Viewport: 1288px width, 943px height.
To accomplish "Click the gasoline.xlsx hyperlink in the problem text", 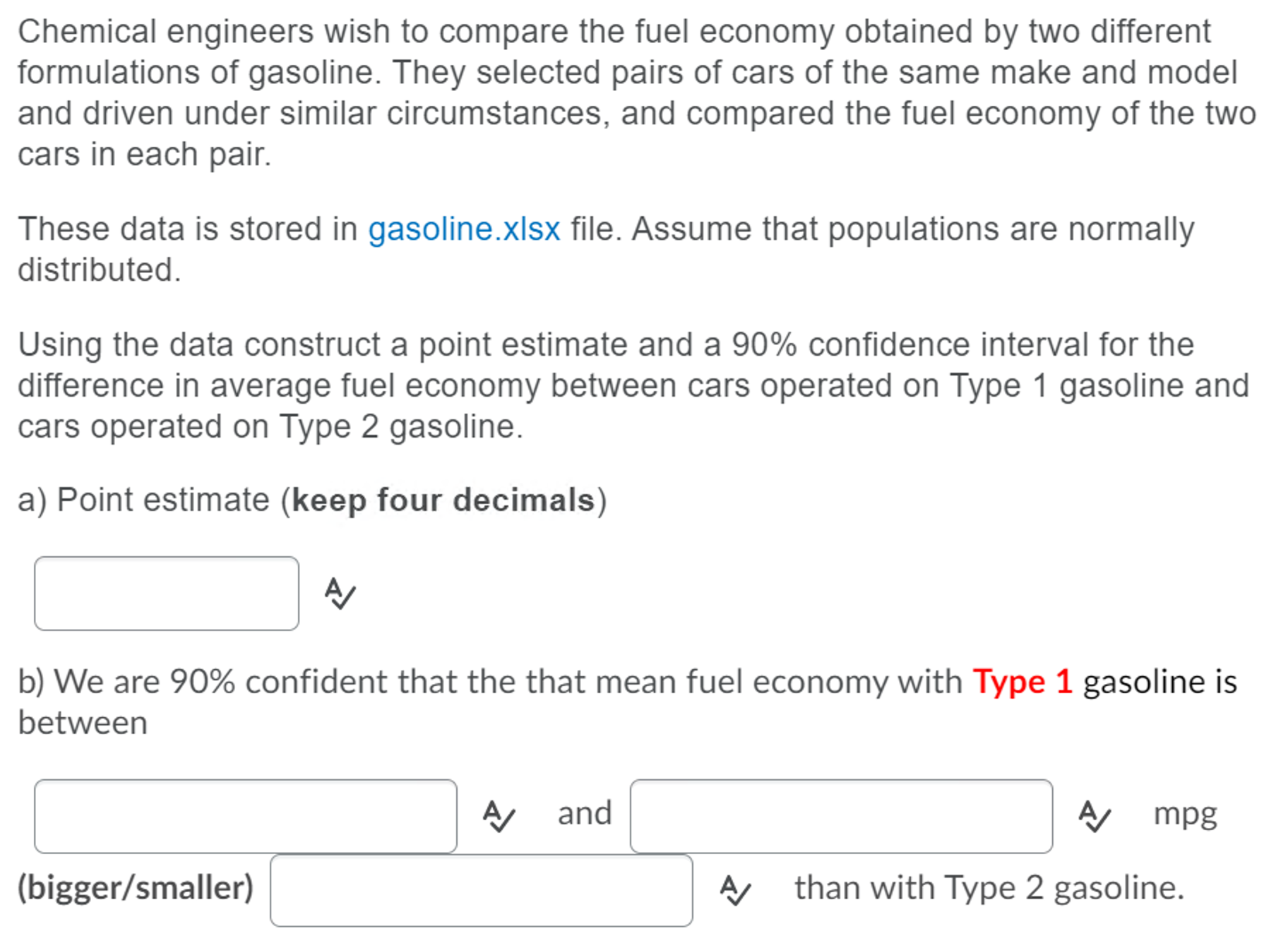I will click(x=463, y=227).
